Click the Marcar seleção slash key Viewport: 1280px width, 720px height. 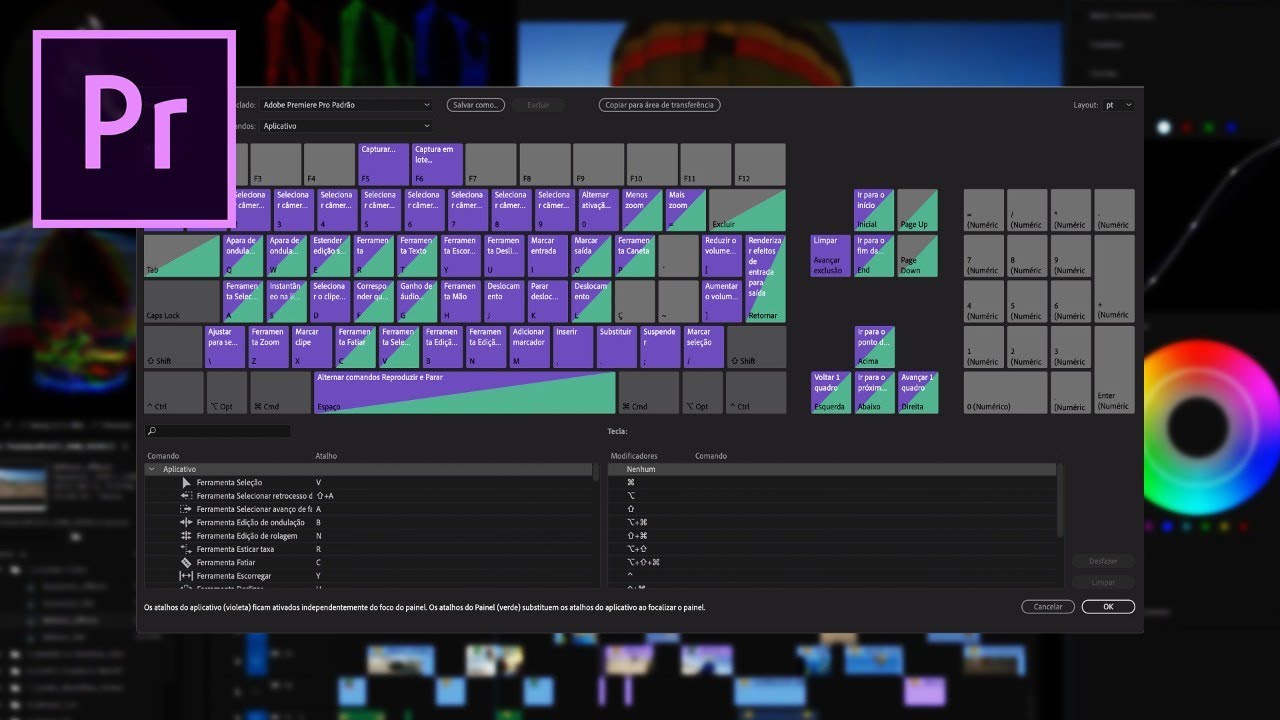(x=704, y=347)
